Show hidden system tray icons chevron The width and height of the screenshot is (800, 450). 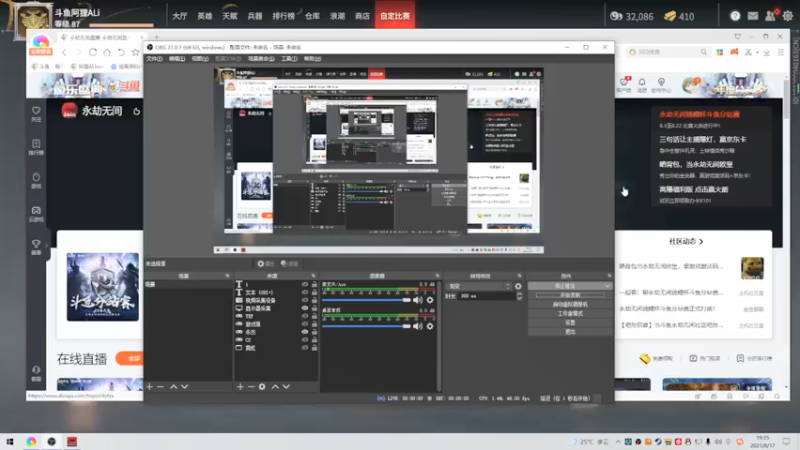tap(618, 442)
